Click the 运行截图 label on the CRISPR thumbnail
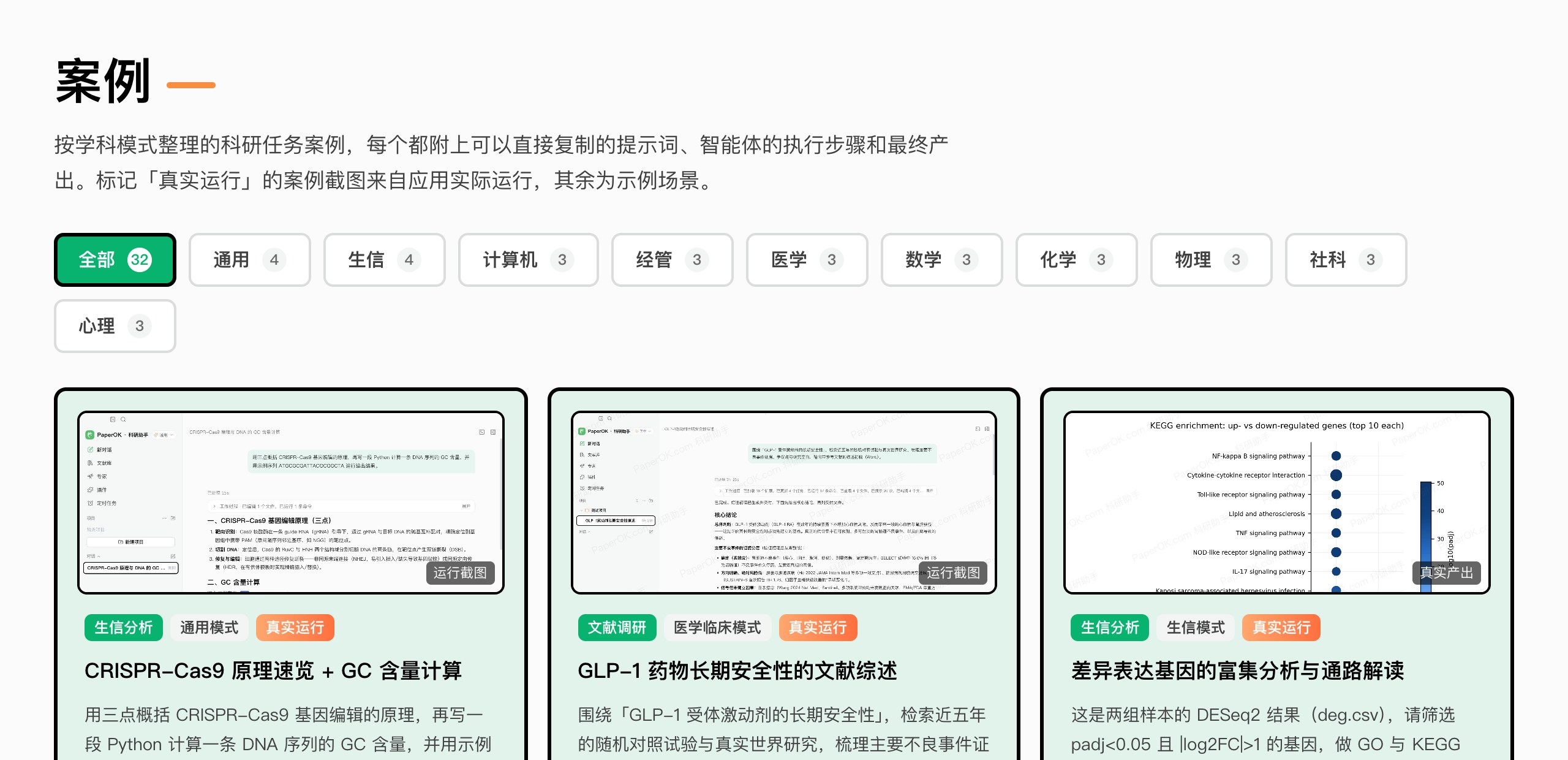Image resolution: width=1568 pixels, height=760 pixels. click(x=460, y=573)
